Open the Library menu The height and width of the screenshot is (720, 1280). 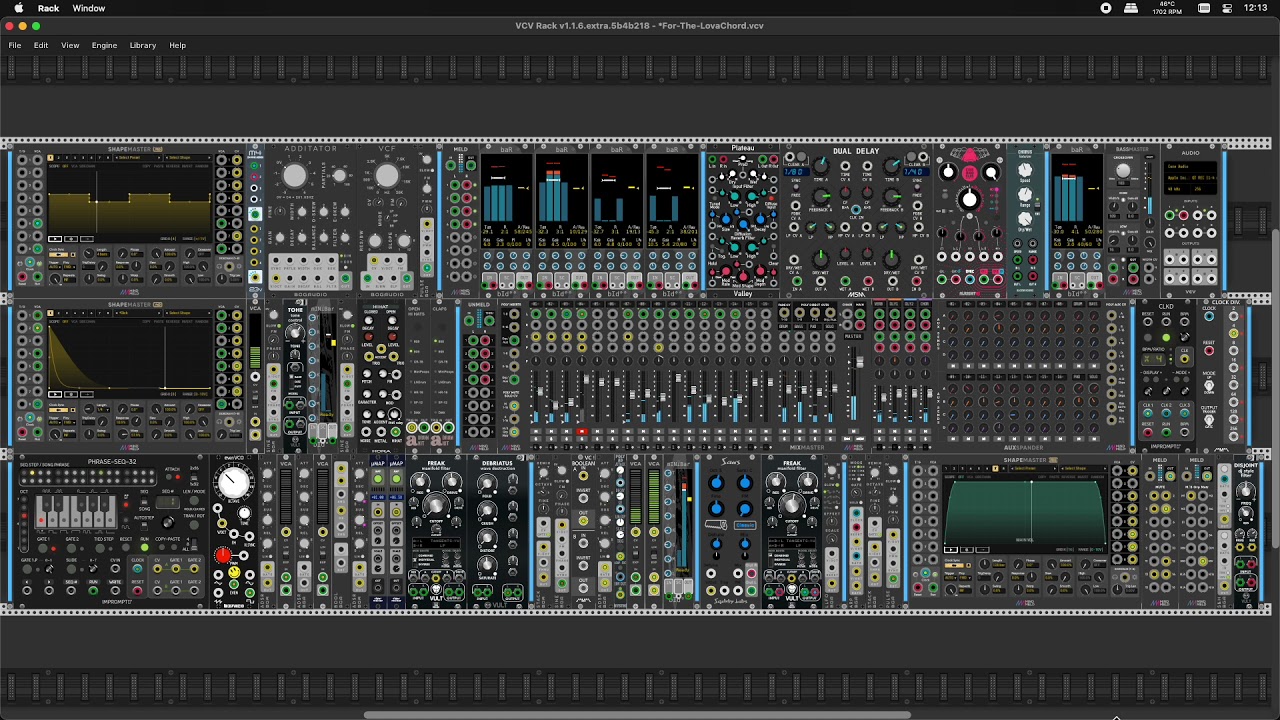click(143, 45)
